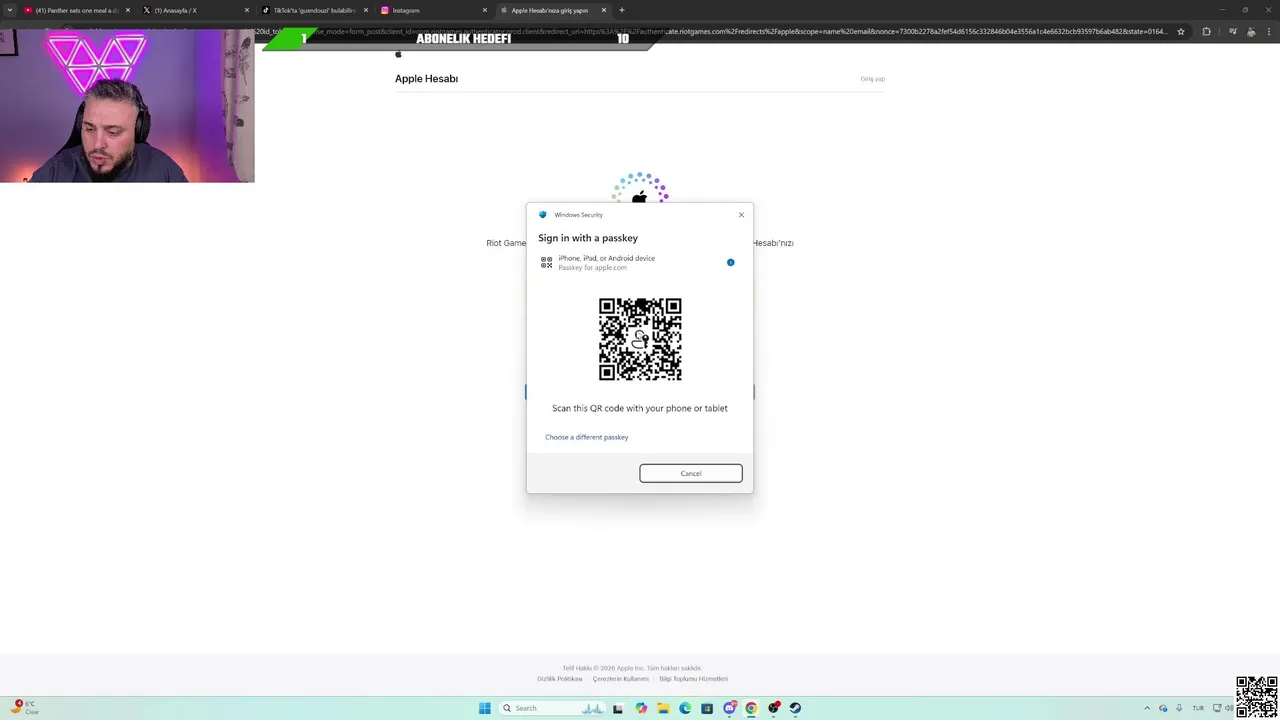
Task: Open the 'Bilgi Toplumu Hizmetleri' footer link
Action: tap(693, 679)
